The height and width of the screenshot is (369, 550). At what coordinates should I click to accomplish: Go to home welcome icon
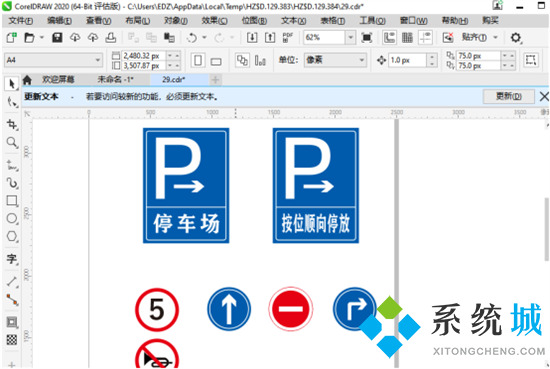[x=27, y=80]
